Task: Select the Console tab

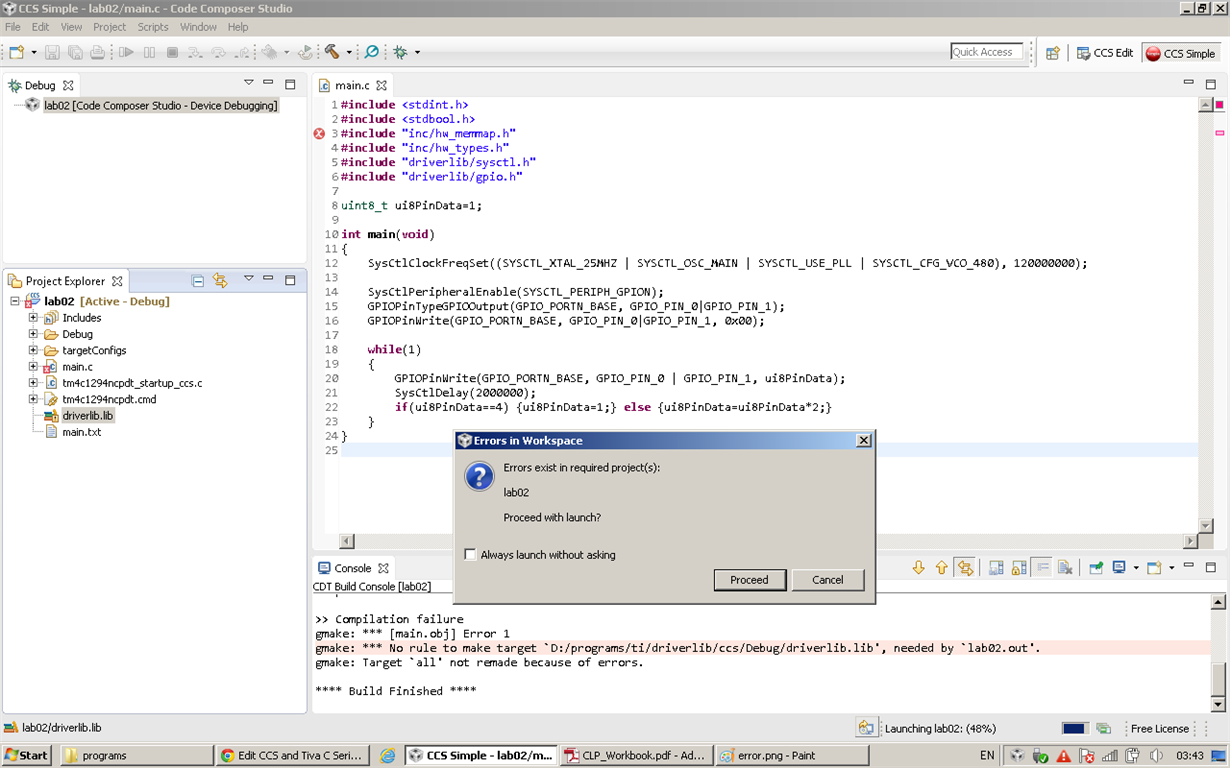Action: tap(353, 568)
